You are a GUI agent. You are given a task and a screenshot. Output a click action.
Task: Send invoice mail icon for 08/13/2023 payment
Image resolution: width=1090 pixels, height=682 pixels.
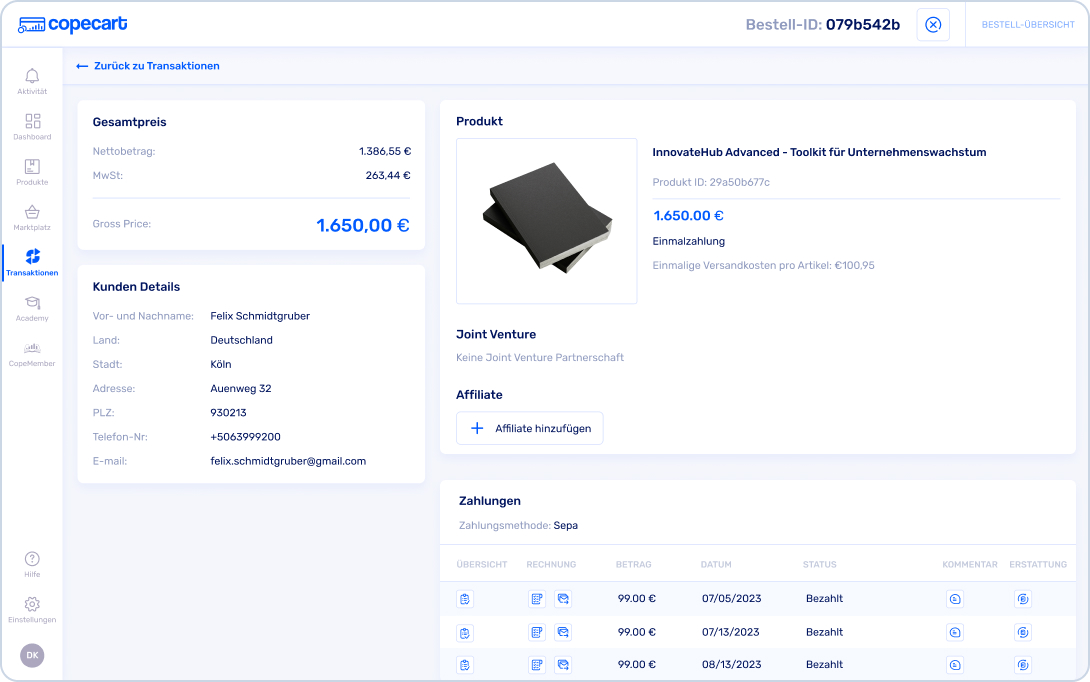(x=563, y=665)
